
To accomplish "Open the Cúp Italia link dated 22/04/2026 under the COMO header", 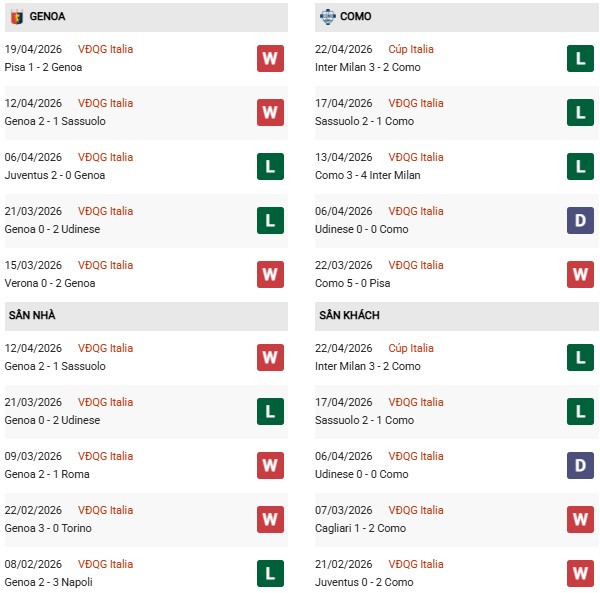I will click(412, 49).
